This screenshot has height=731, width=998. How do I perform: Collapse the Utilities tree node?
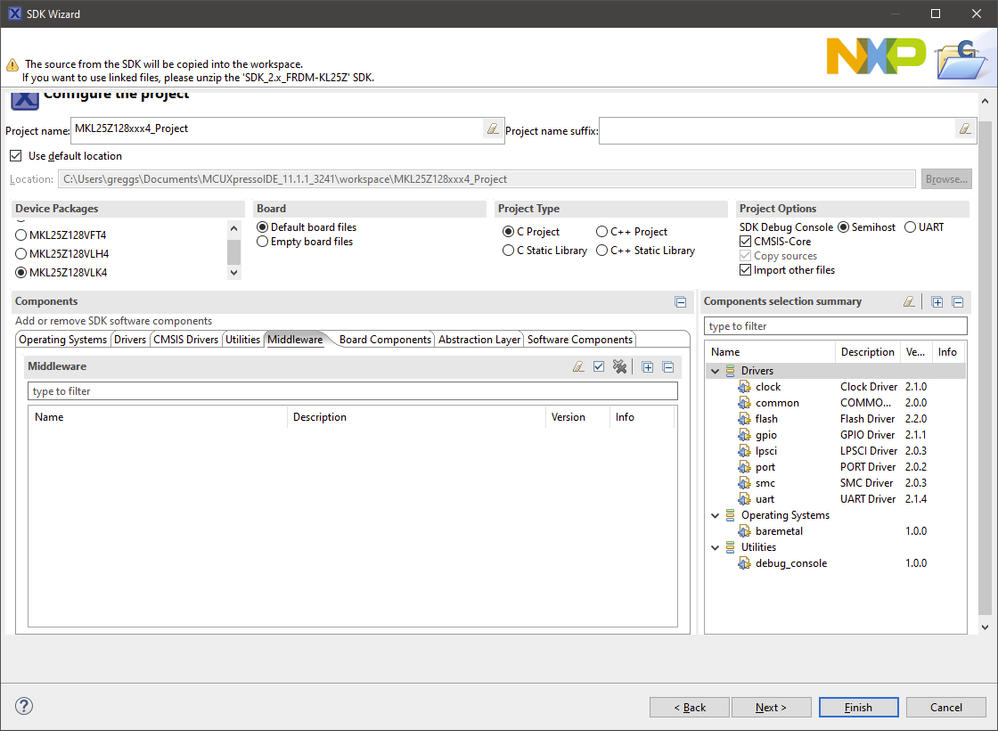click(x=715, y=547)
